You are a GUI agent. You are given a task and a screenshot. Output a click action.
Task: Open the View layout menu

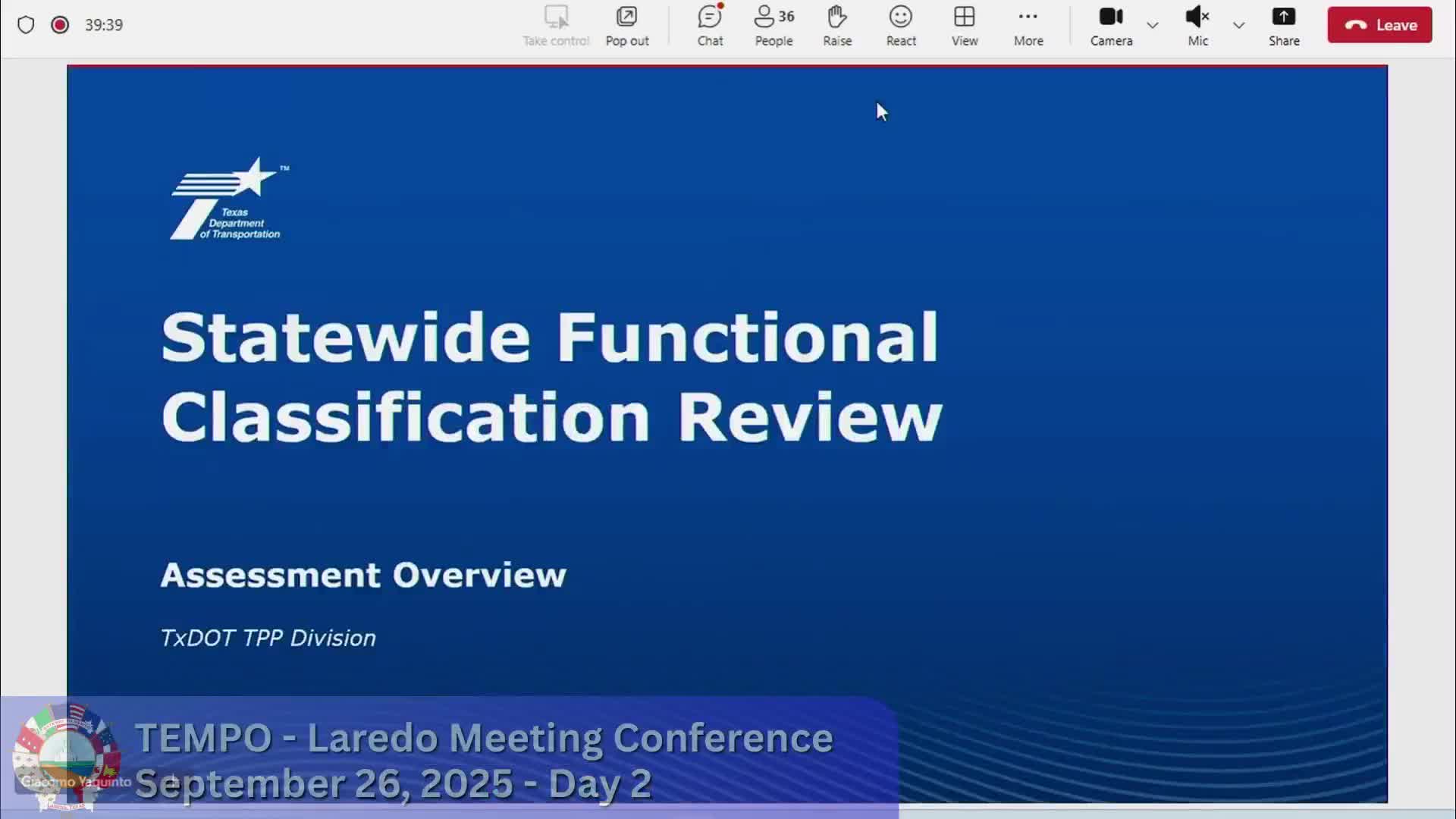963,25
